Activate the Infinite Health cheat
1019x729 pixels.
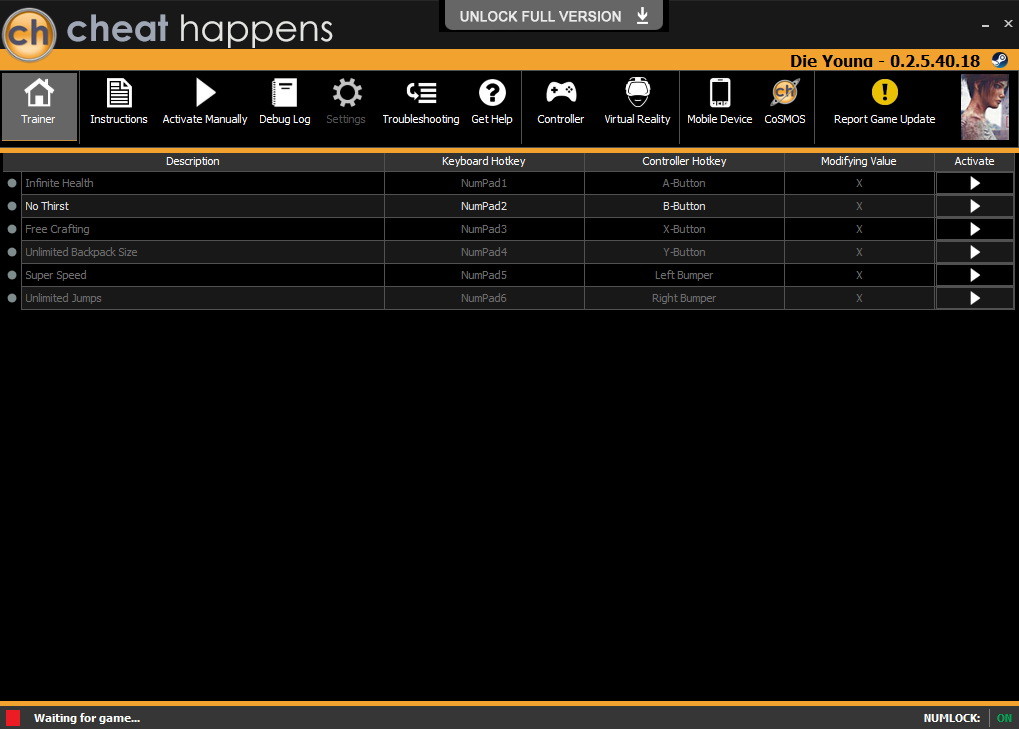coord(975,183)
